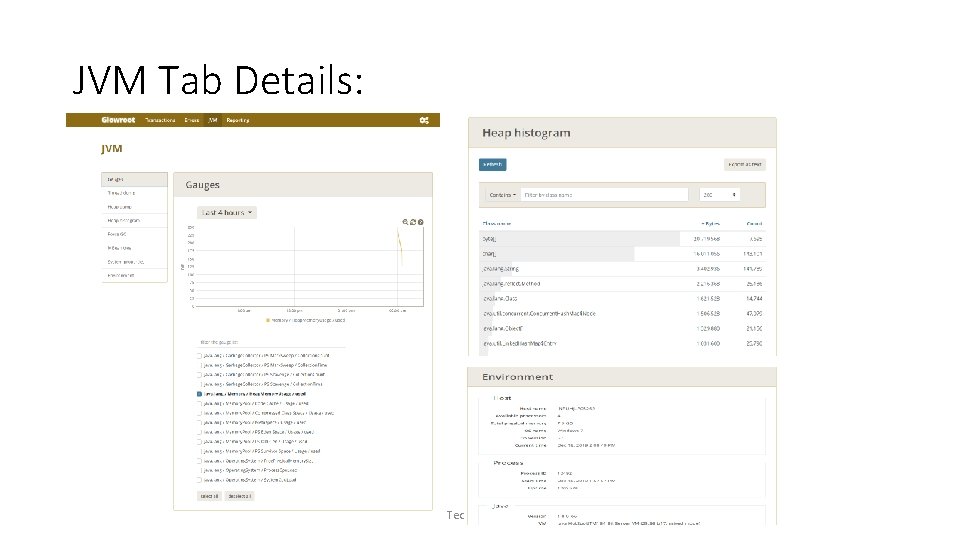Click the ConcurrentHashMap$Node histogram row
The width and height of the screenshot is (960, 540).
coord(622,313)
